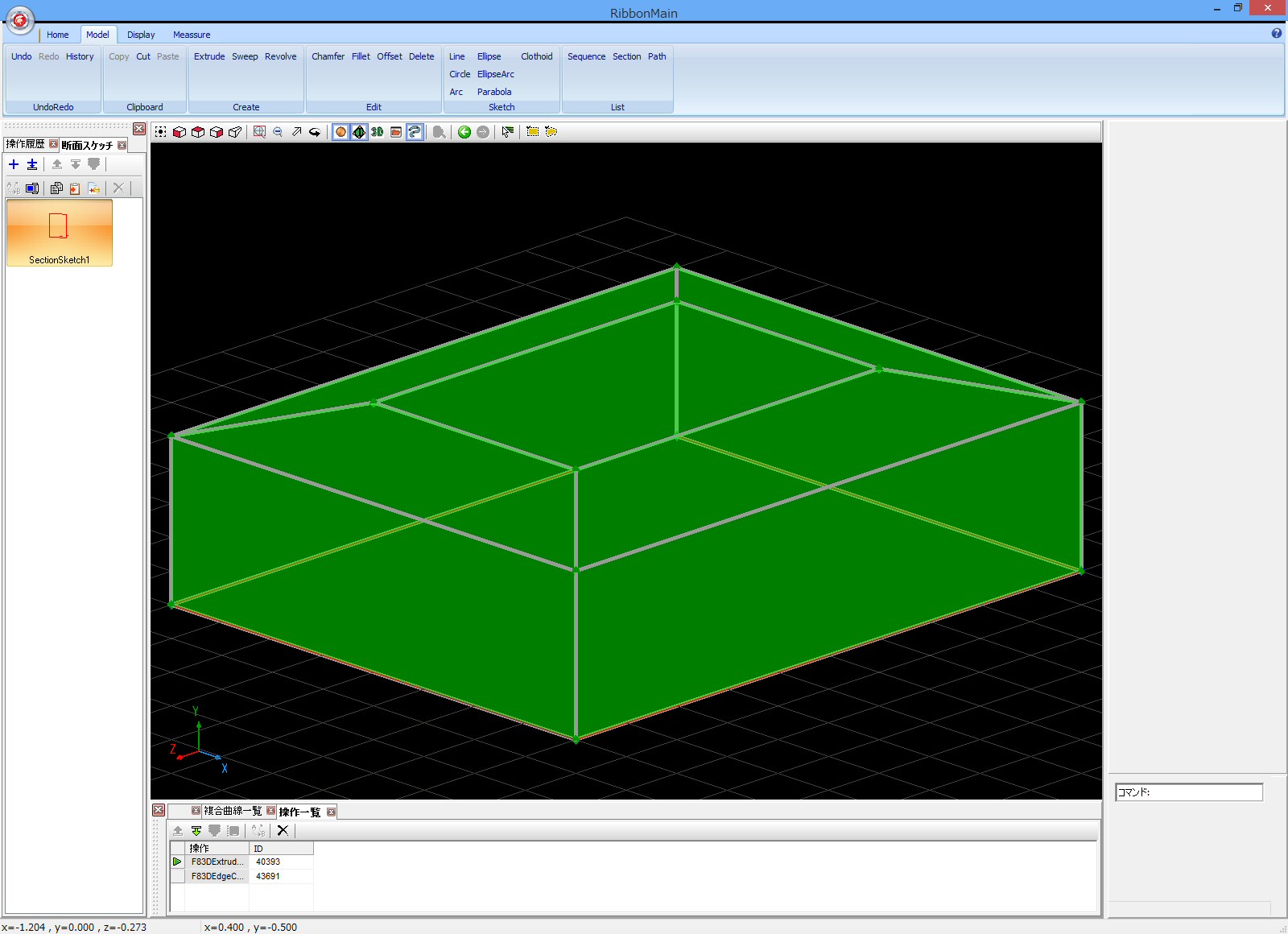Click the blue plus-minus underline icon
The width and height of the screenshot is (1288, 934).
point(32,164)
